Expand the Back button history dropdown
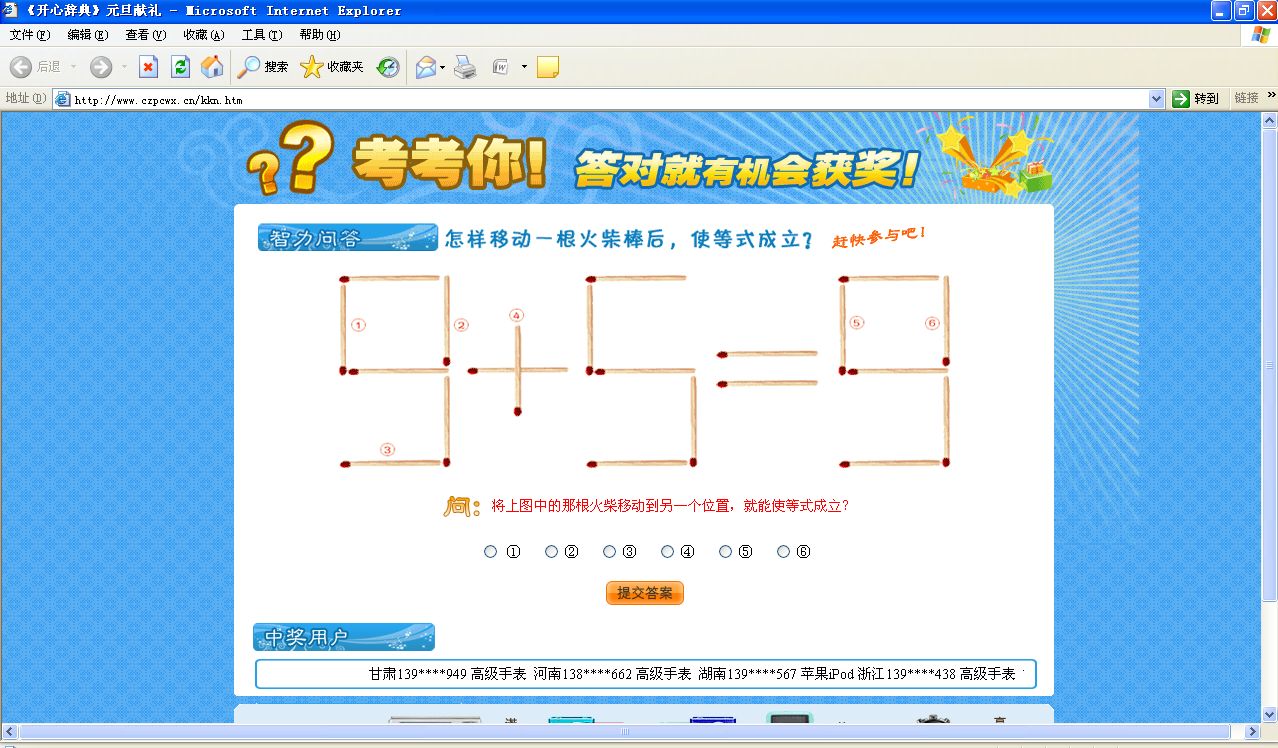The image size is (1278, 748). point(73,66)
